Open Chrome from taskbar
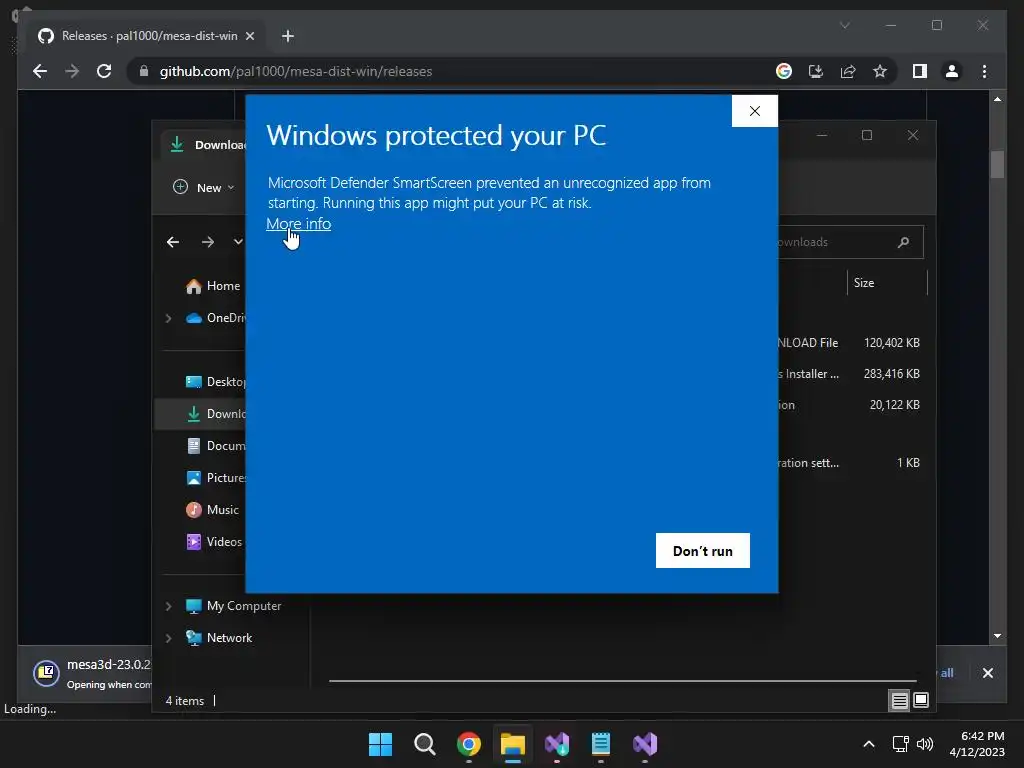Screen dimensions: 1024x768 click(x=468, y=744)
